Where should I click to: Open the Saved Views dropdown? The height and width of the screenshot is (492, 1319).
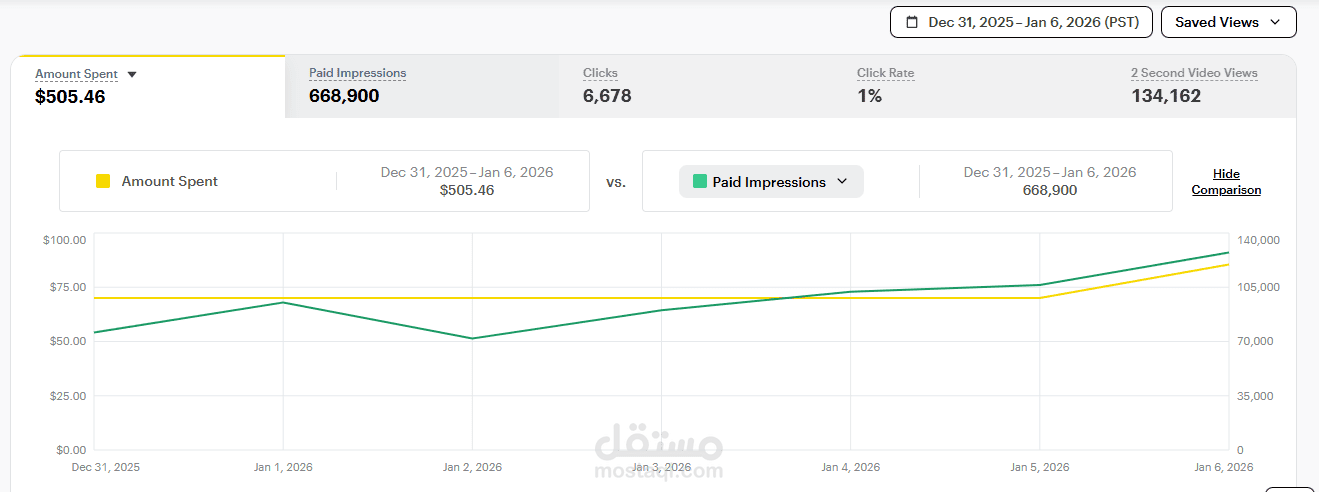(x=1228, y=22)
